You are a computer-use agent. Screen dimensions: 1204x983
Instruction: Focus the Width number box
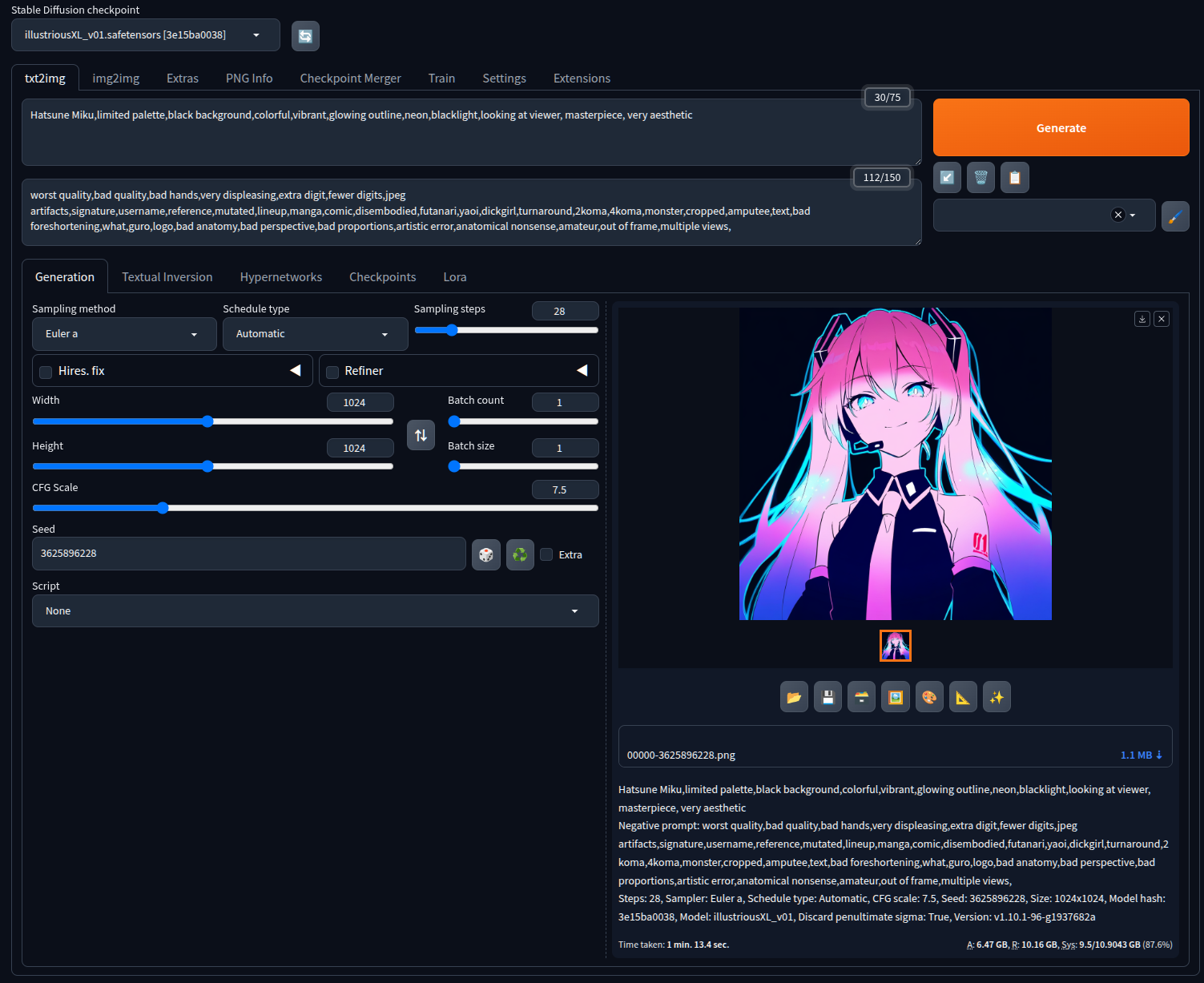click(x=360, y=402)
